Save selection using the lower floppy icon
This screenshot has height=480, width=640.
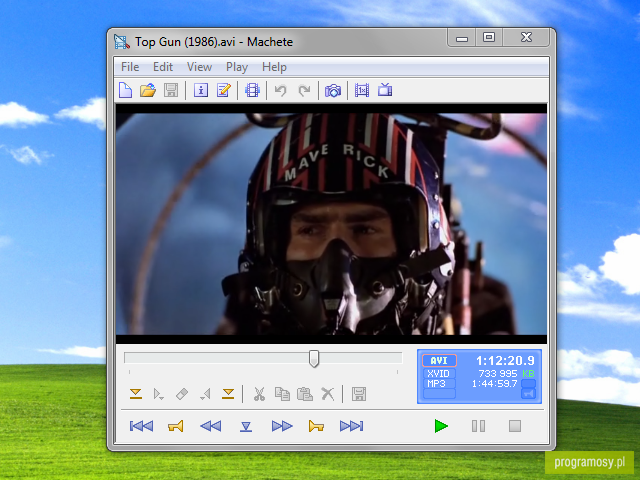pyautogui.click(x=359, y=394)
